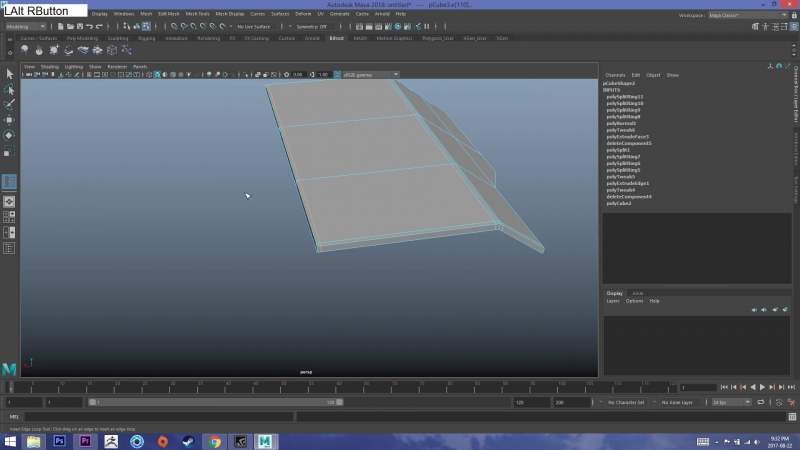Click the Bifrost wireframe cube shelf icon
The image size is (800, 450).
coord(112,50)
